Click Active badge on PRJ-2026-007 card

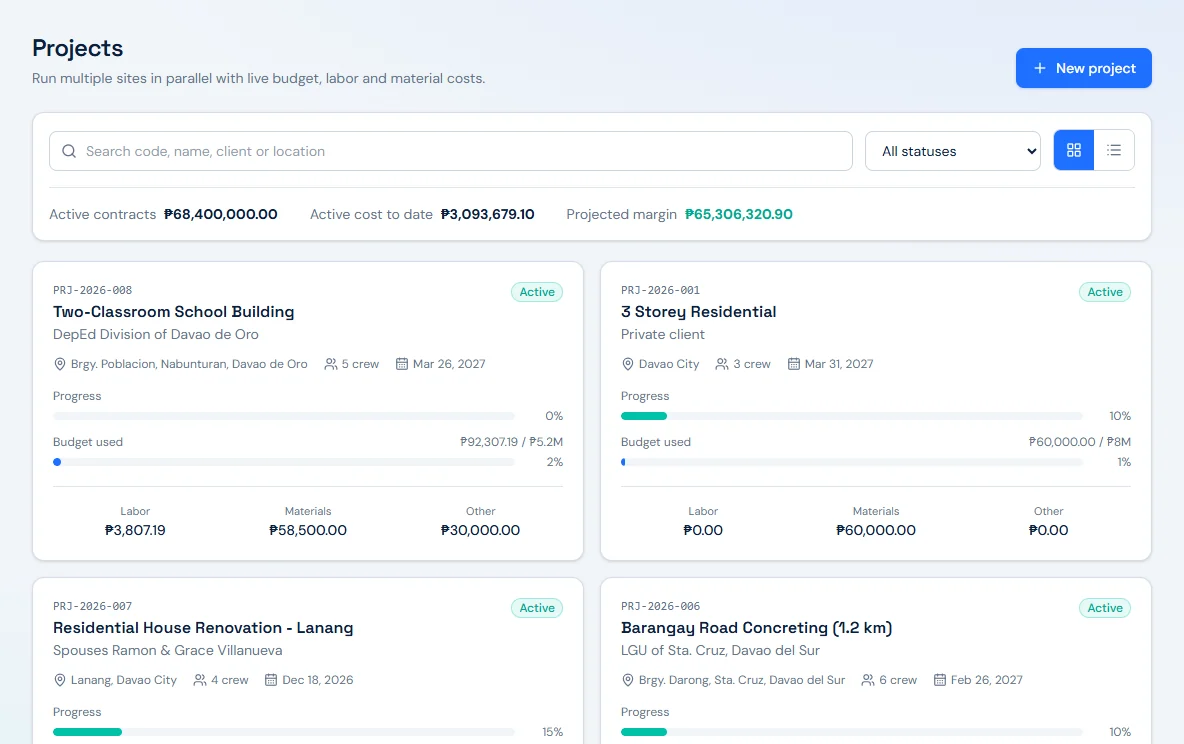(x=537, y=608)
